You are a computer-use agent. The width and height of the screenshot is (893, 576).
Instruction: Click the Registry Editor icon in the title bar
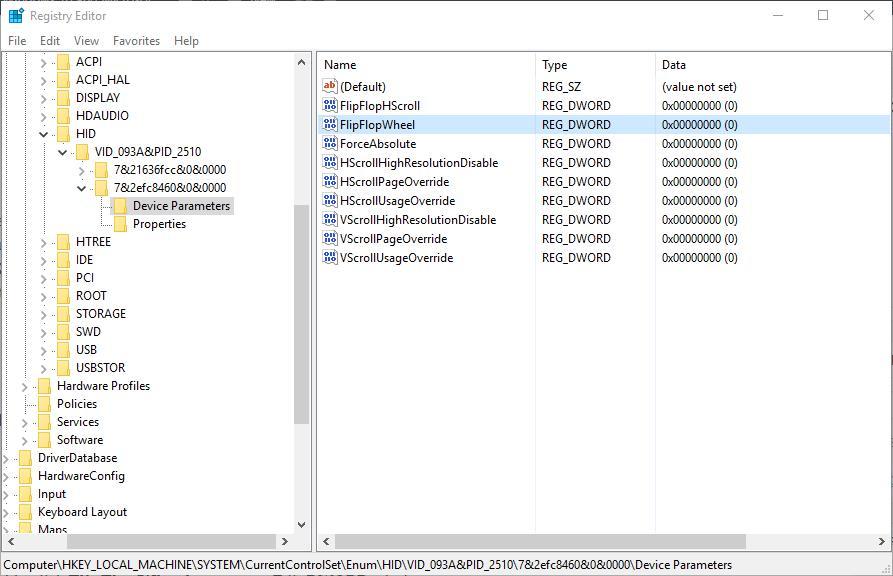14,15
